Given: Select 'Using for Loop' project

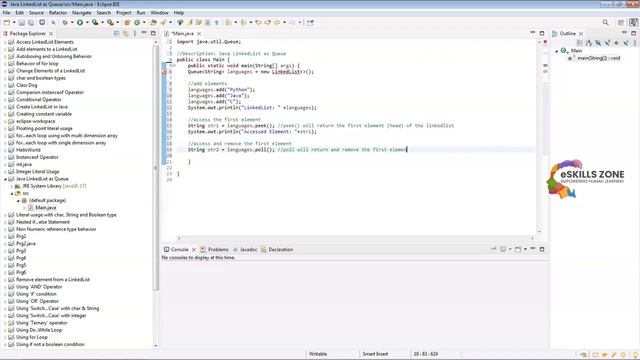Looking at the screenshot, I should point(31,337).
